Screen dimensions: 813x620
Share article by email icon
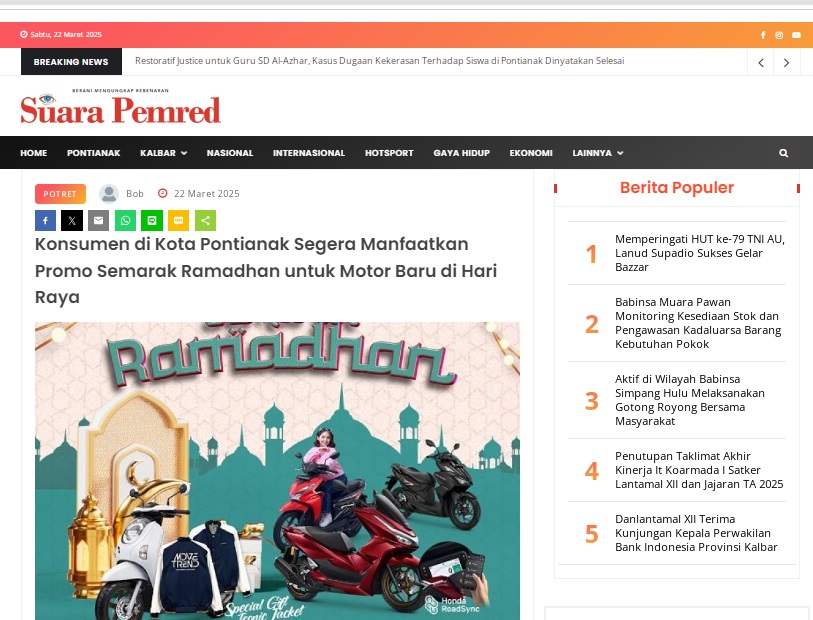point(99,220)
